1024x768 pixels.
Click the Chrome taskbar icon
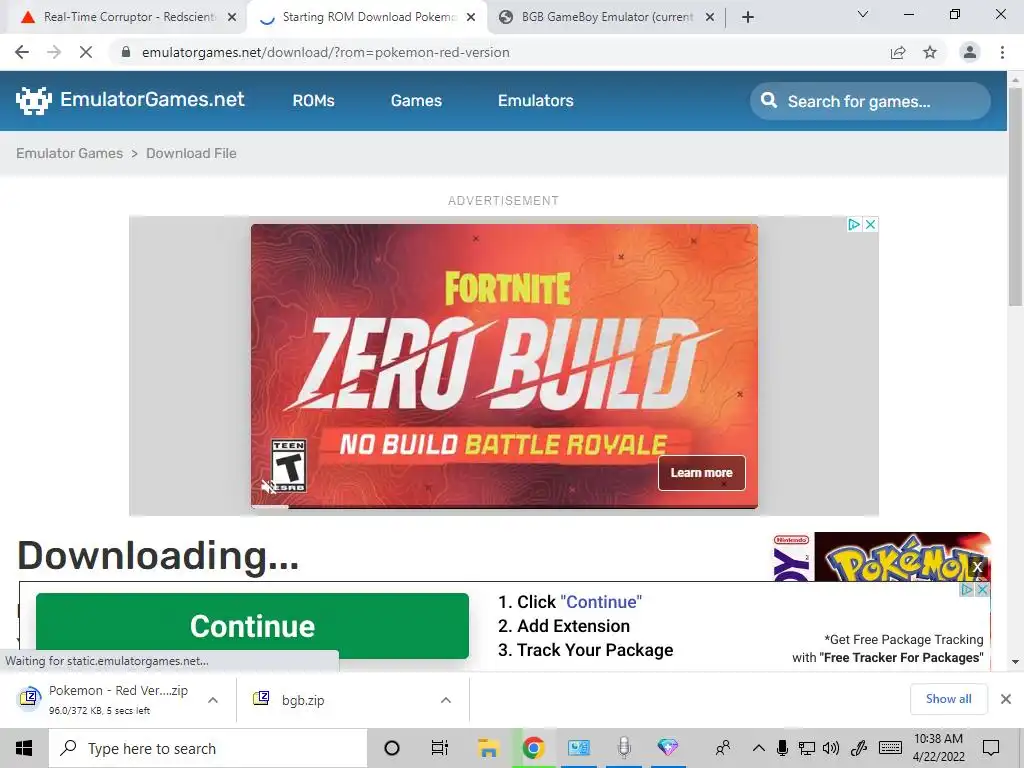click(534, 748)
